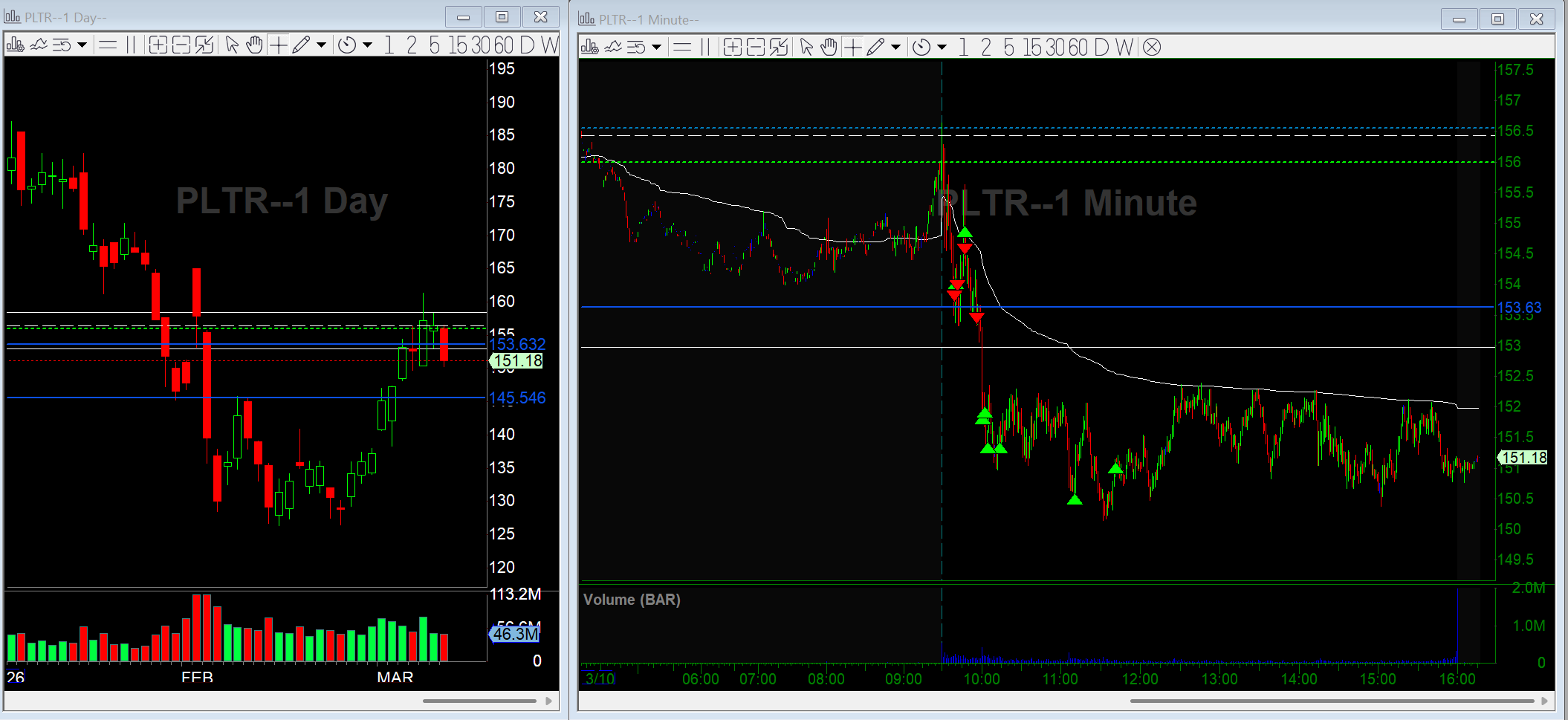Zoom in on the Minute chart
1568x720 pixels.
[x=732, y=48]
